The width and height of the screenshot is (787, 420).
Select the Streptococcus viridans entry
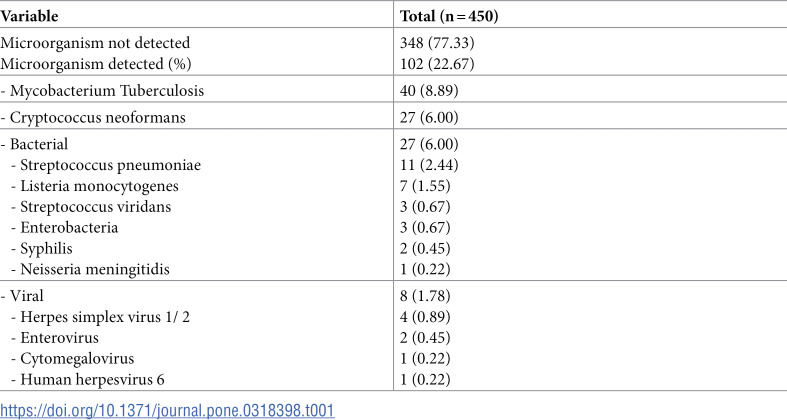pyautogui.click(x=86, y=206)
